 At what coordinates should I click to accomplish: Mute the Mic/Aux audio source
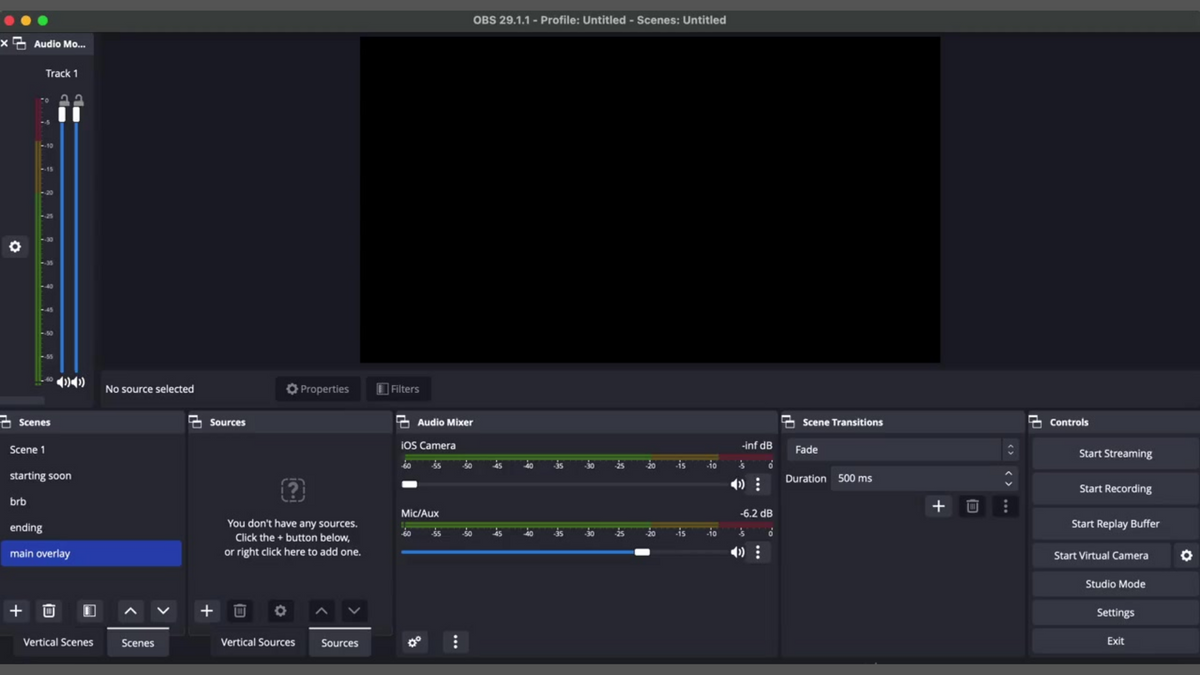point(738,551)
